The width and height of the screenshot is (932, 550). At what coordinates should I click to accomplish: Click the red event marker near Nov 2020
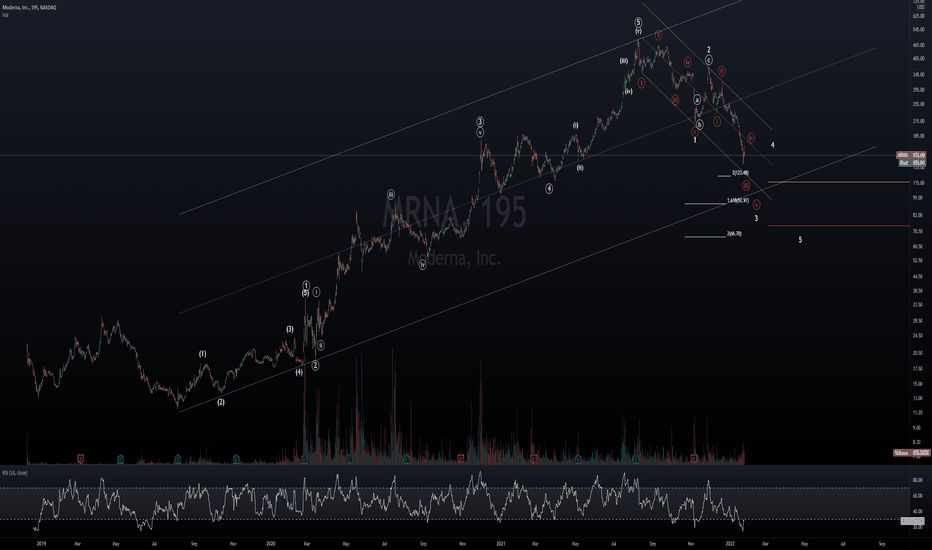[461, 458]
